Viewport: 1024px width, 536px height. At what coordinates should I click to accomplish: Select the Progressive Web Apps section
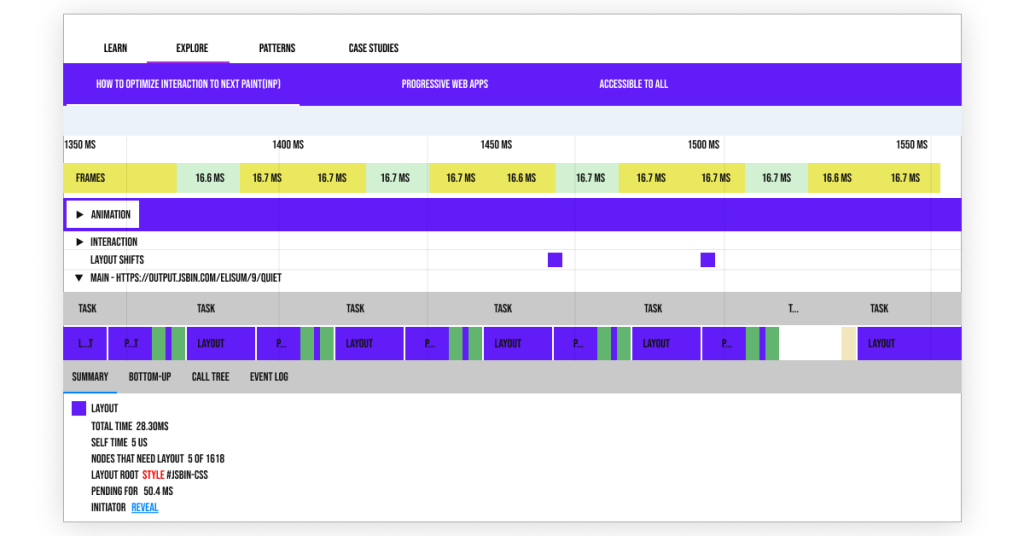[445, 84]
